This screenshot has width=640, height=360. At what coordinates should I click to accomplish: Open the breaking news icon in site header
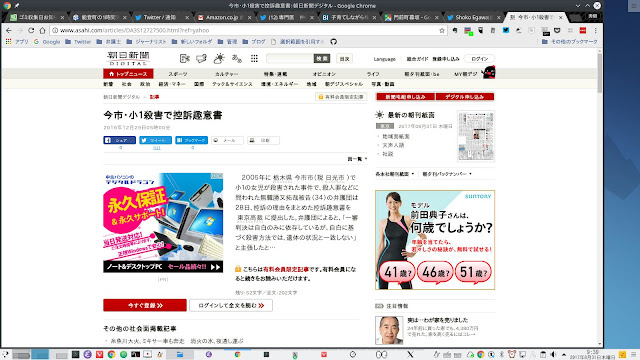[x=184, y=59]
